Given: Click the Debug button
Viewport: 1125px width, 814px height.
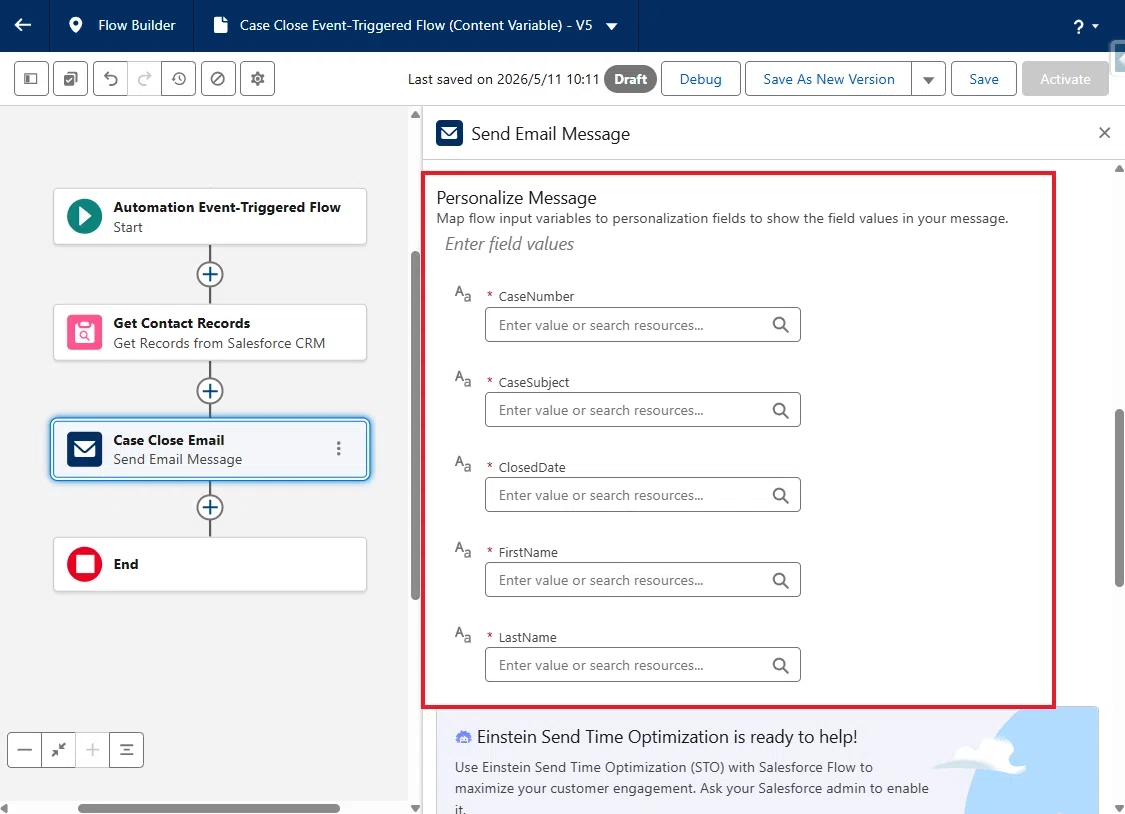Looking at the screenshot, I should (700, 79).
